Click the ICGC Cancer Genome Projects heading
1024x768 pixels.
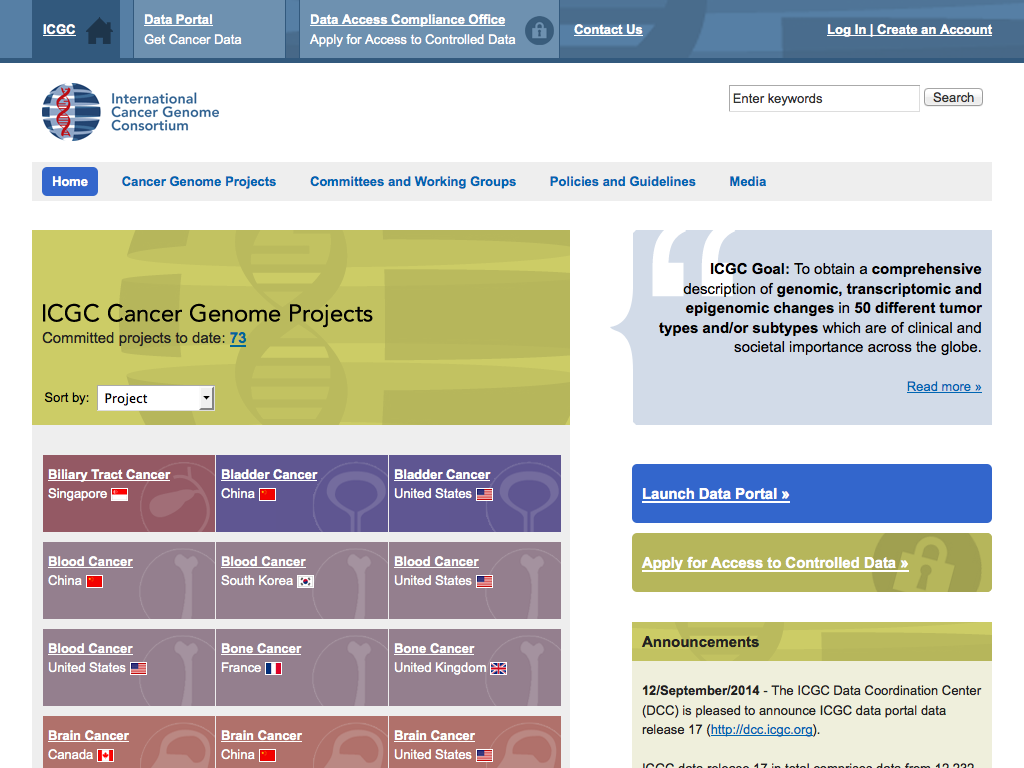tap(207, 313)
